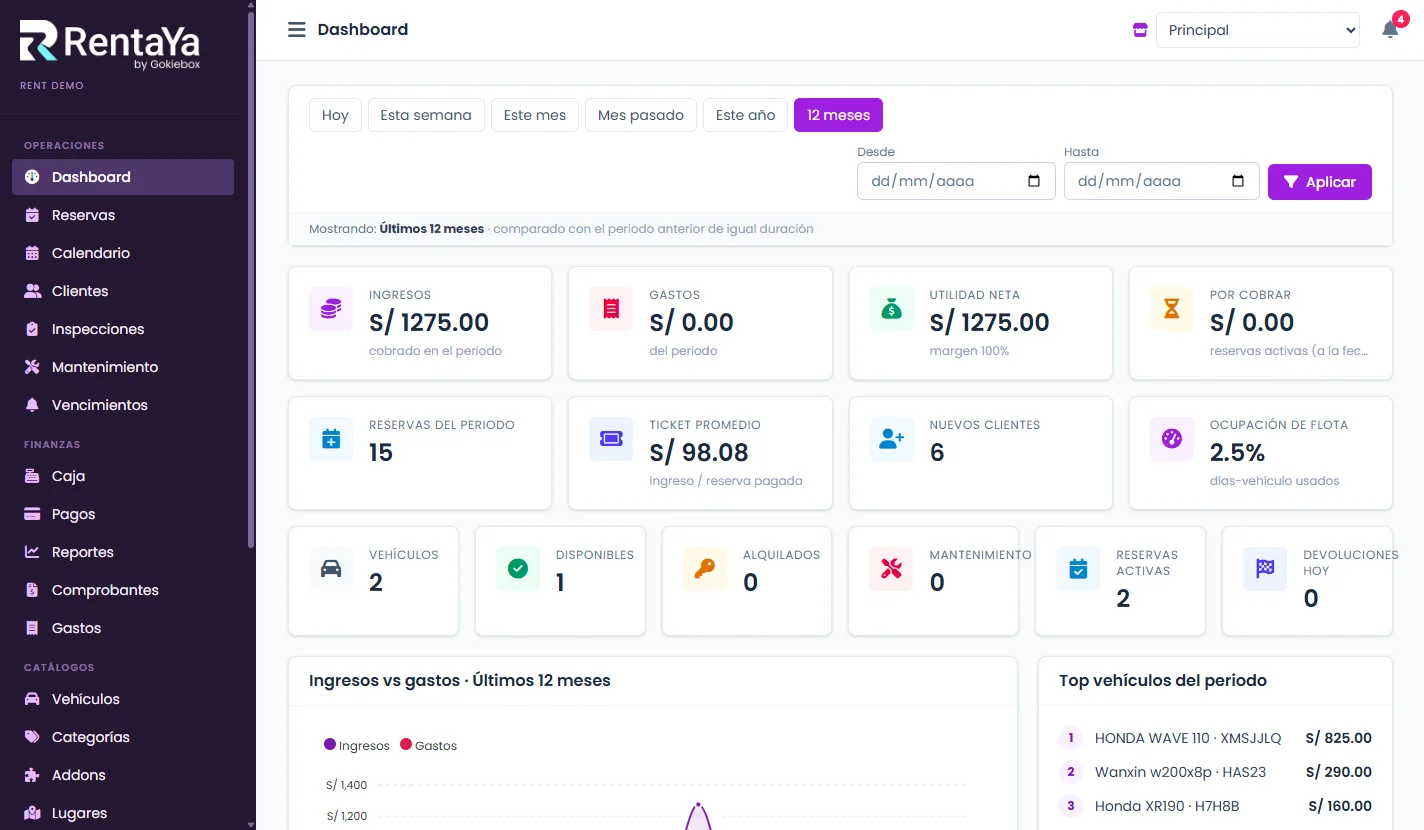Screen dimensions: 1424x830
Task: Click the store icon beside Principal
Action: (1140, 30)
